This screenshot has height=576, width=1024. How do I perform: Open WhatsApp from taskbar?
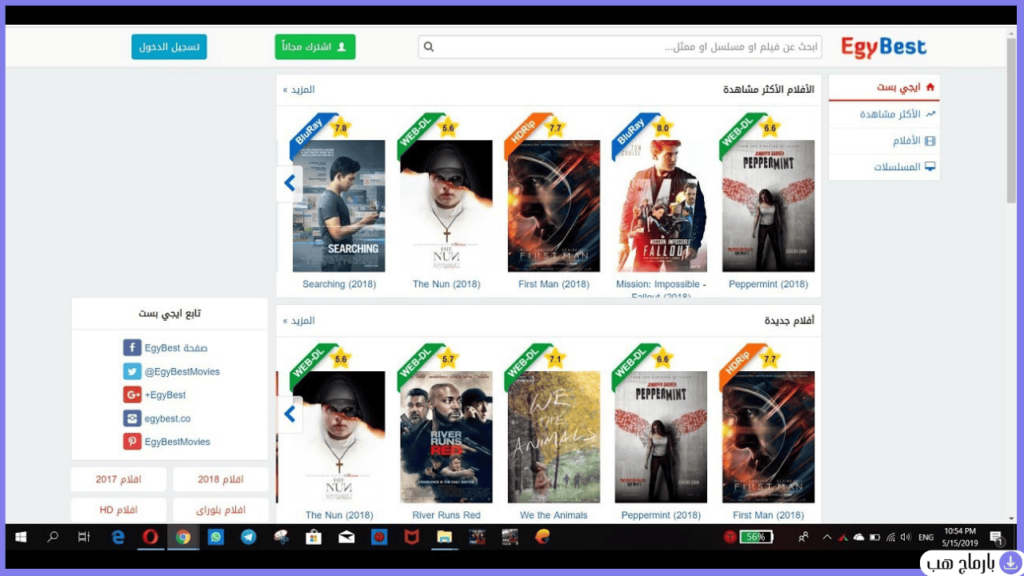point(216,537)
